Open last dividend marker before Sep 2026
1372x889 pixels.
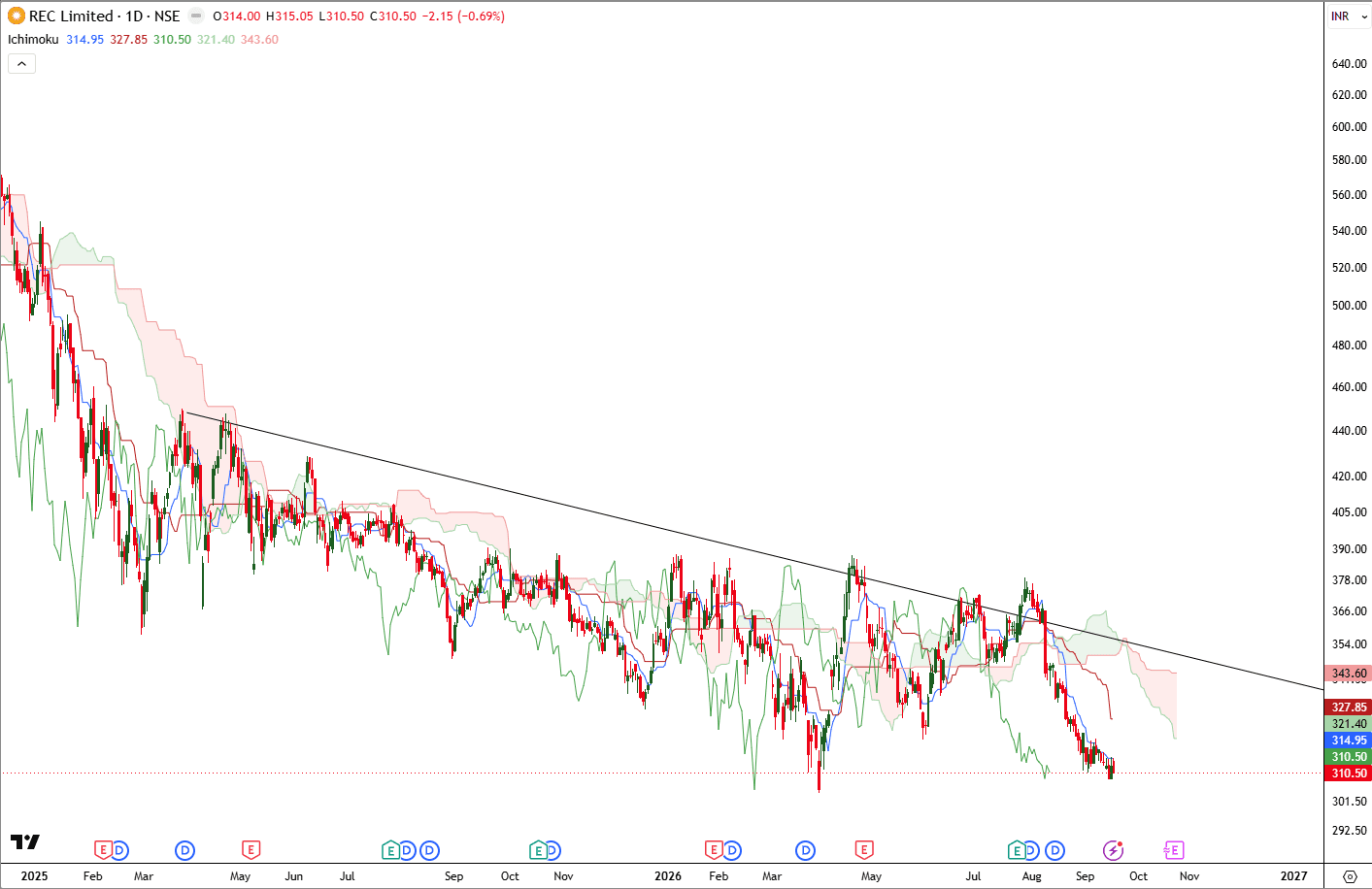(1055, 850)
